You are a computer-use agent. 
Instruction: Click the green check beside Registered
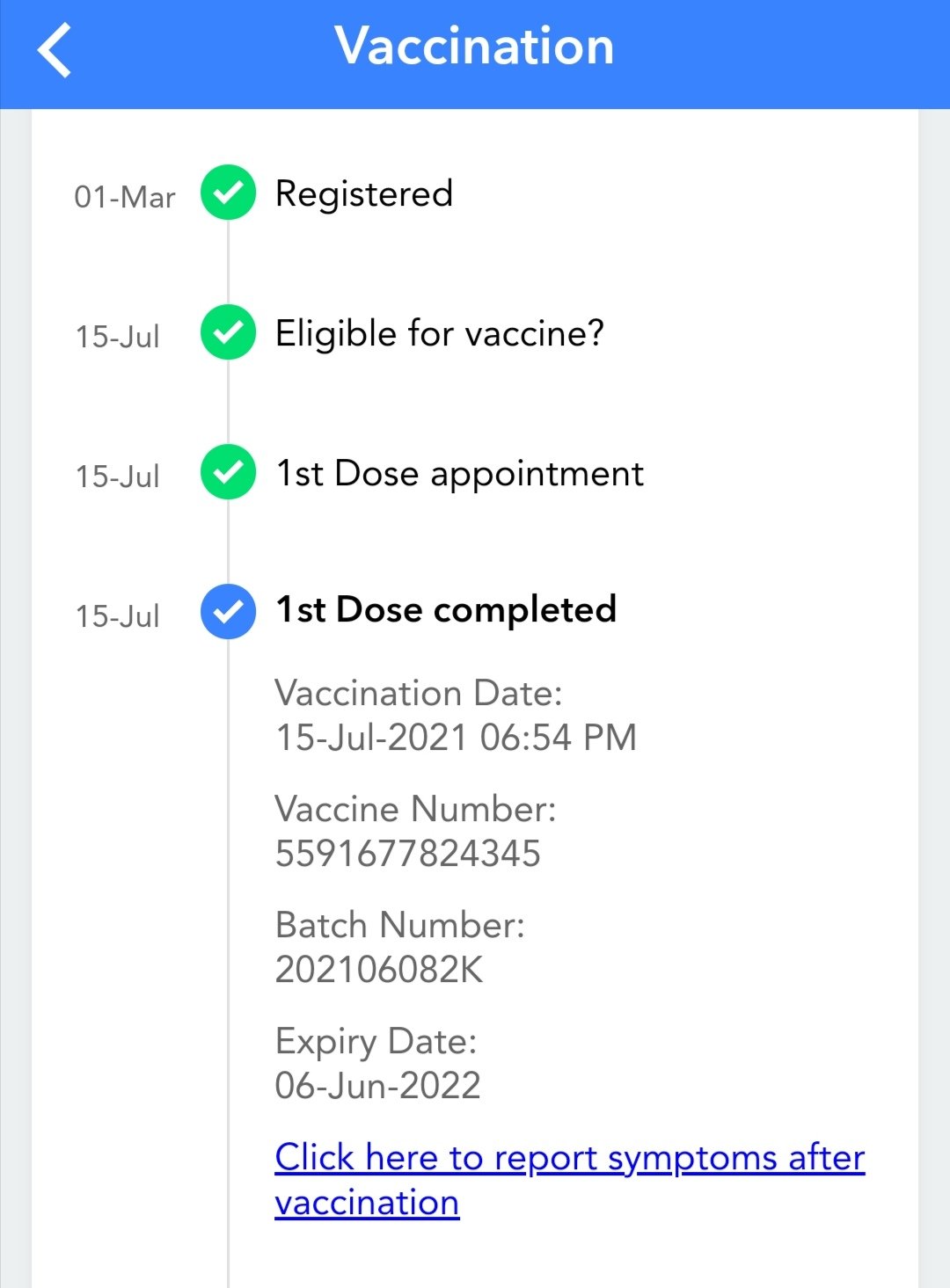click(228, 193)
